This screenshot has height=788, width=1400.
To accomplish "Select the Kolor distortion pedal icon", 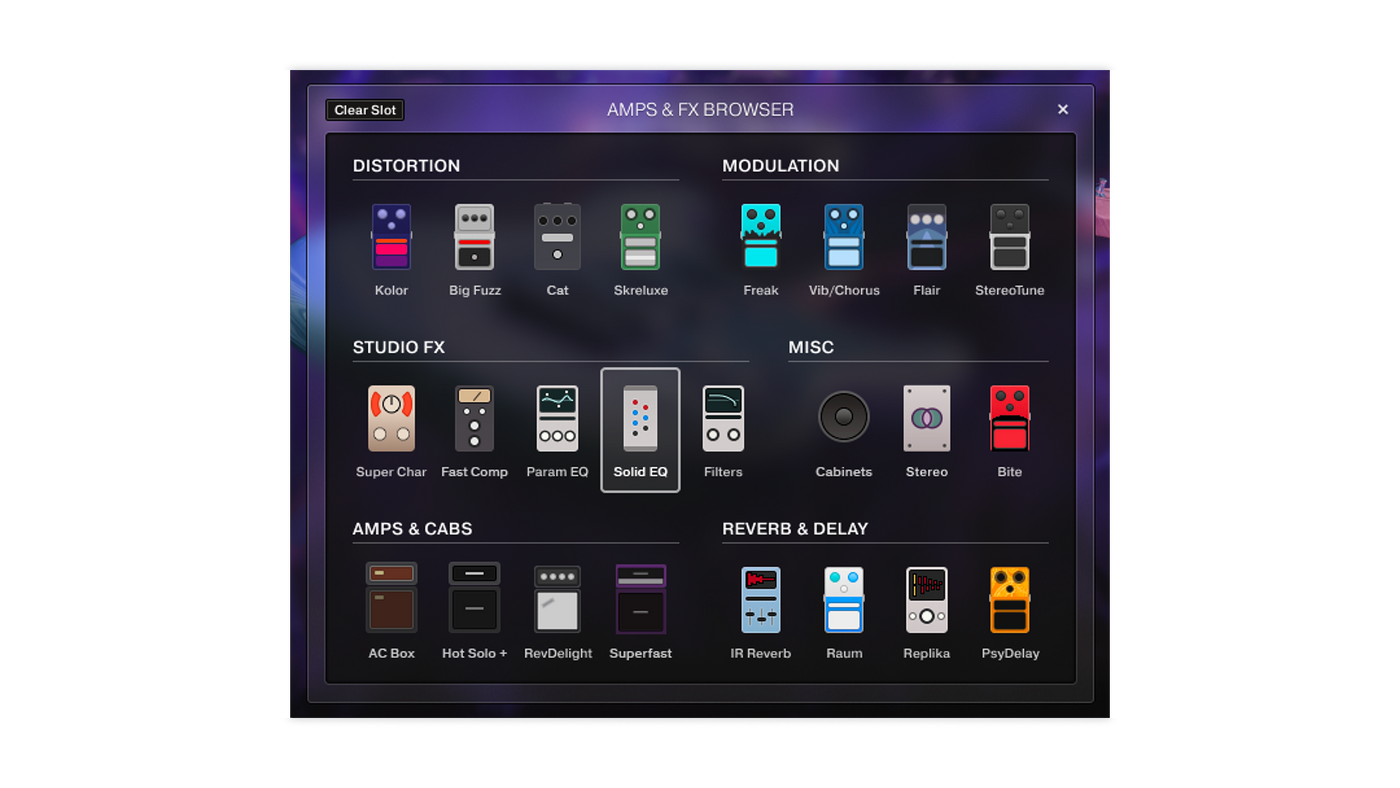I will click(391, 237).
